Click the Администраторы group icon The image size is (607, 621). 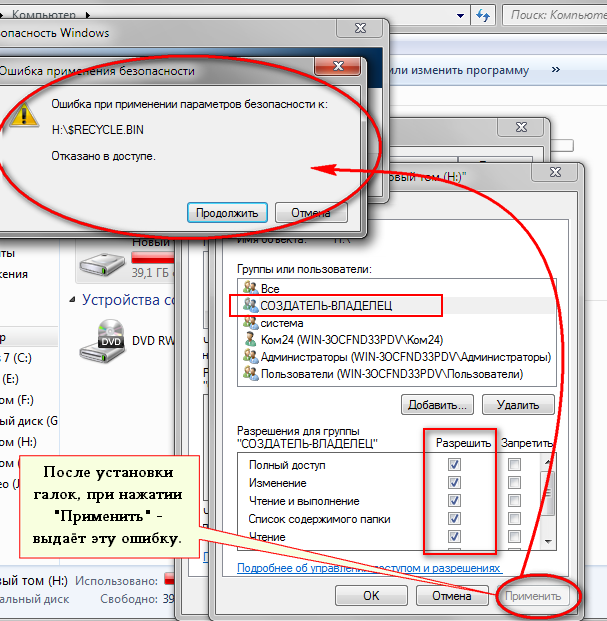point(250,356)
